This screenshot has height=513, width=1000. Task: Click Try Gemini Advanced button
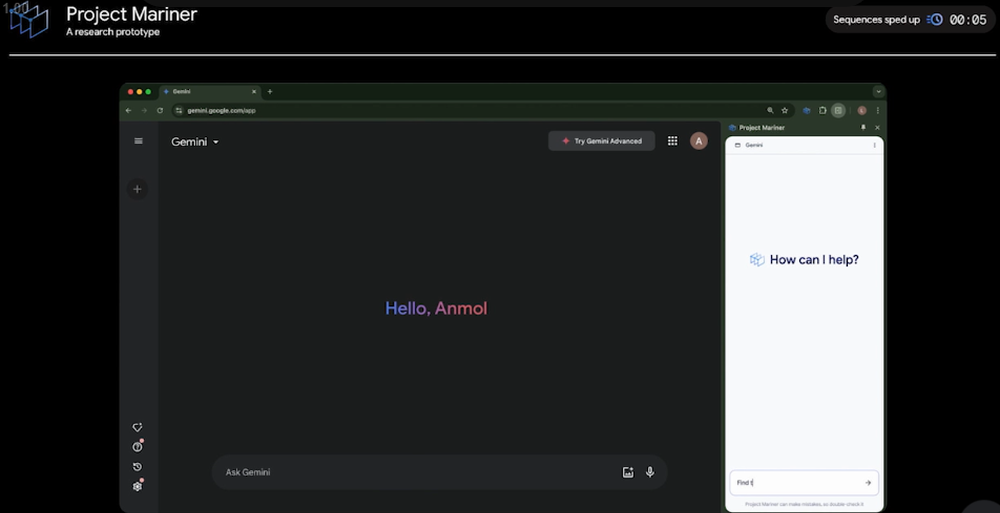pos(601,141)
